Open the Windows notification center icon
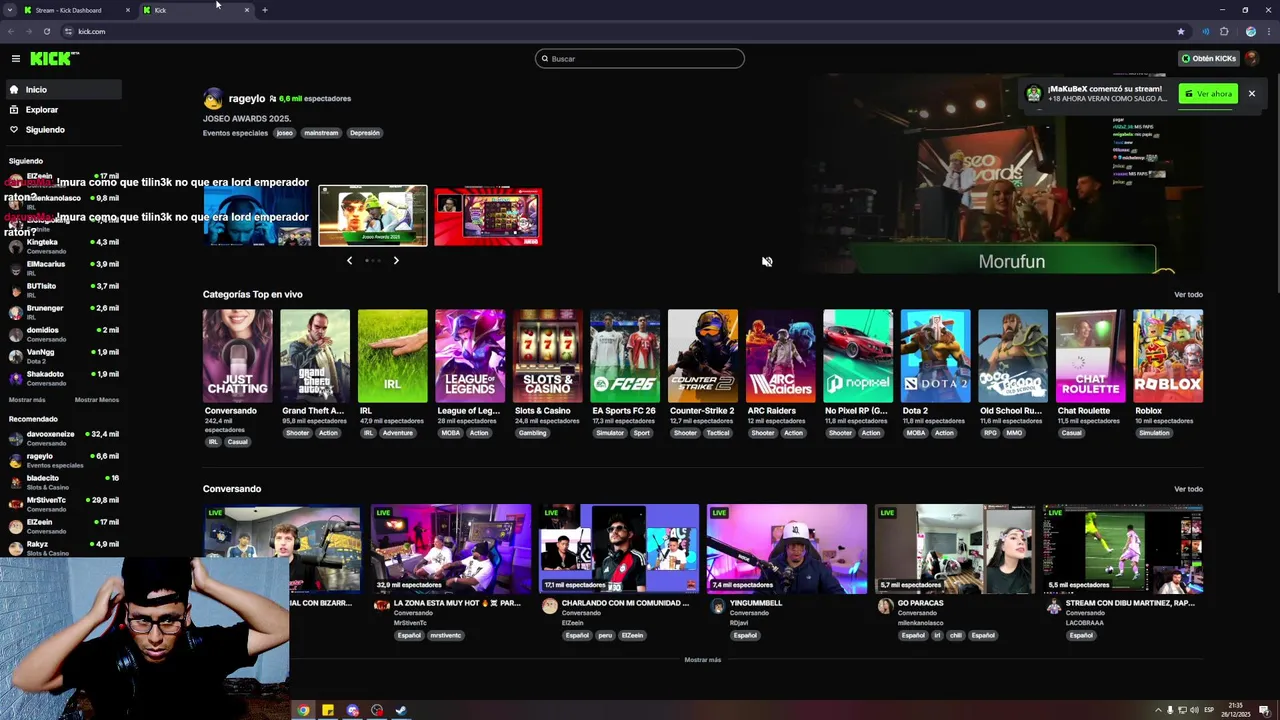1280x720 pixels. (x=1264, y=711)
